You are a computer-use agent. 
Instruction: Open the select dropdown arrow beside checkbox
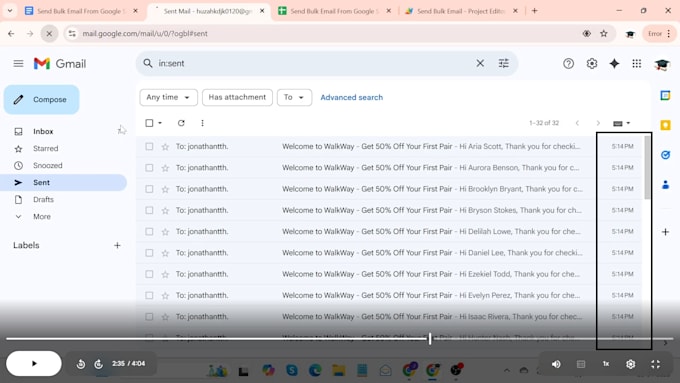click(x=160, y=123)
